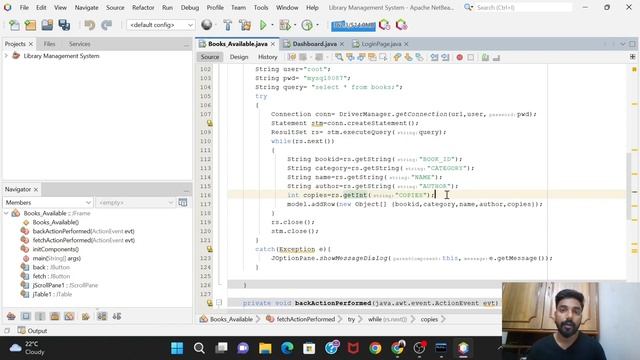
Task: Switch to the Files tab
Action: coord(49,44)
